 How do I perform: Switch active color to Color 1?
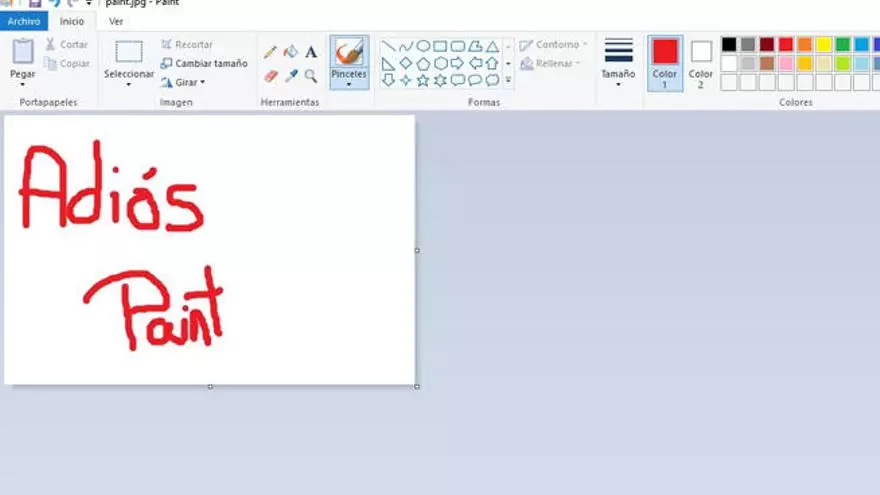click(665, 62)
